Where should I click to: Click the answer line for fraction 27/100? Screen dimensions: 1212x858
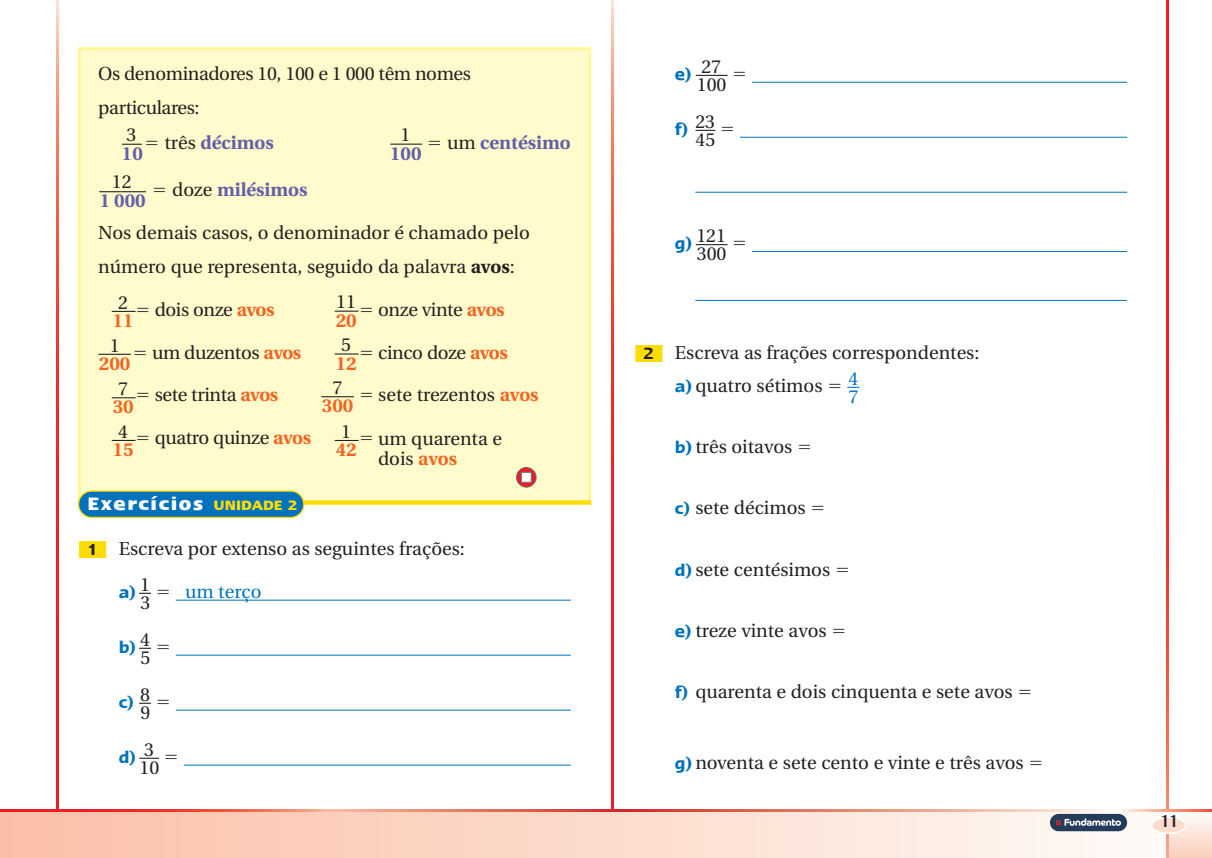[x=938, y=80]
